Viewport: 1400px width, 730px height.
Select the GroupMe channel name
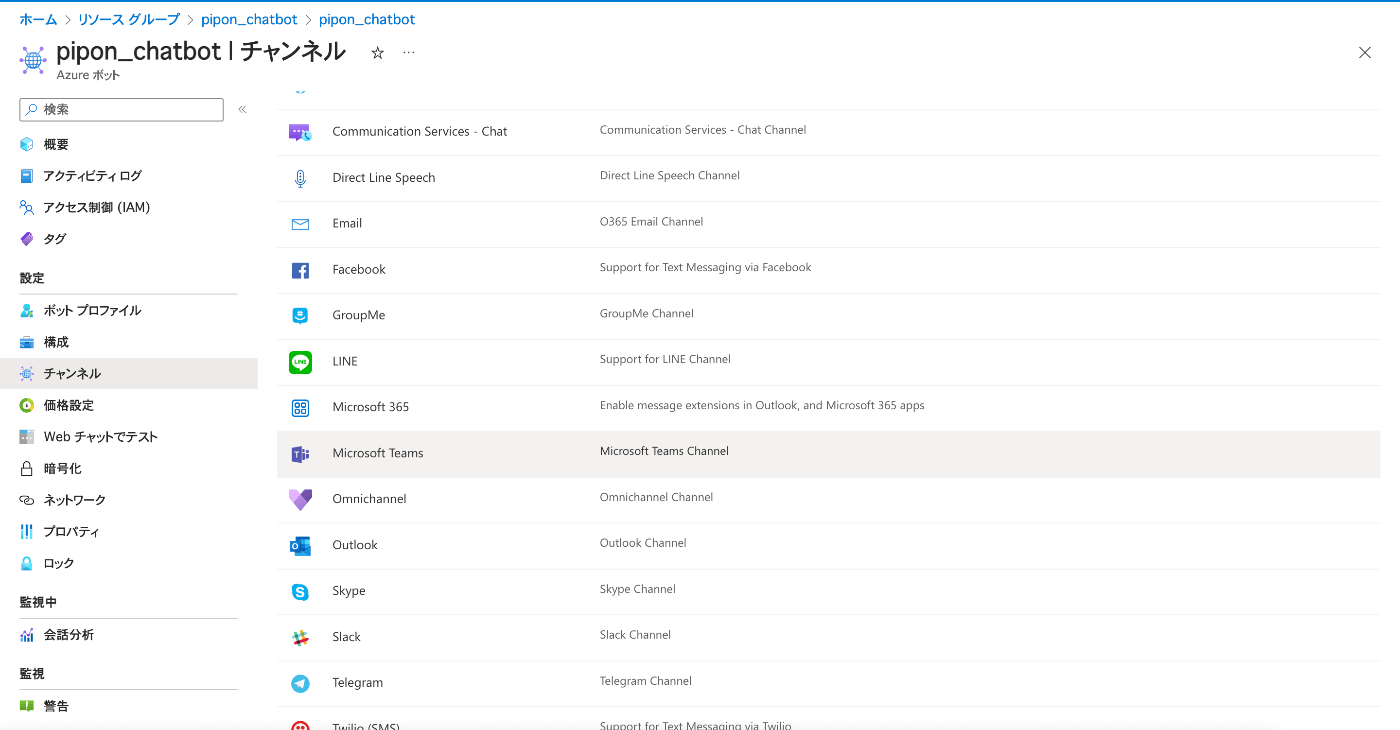359,316
